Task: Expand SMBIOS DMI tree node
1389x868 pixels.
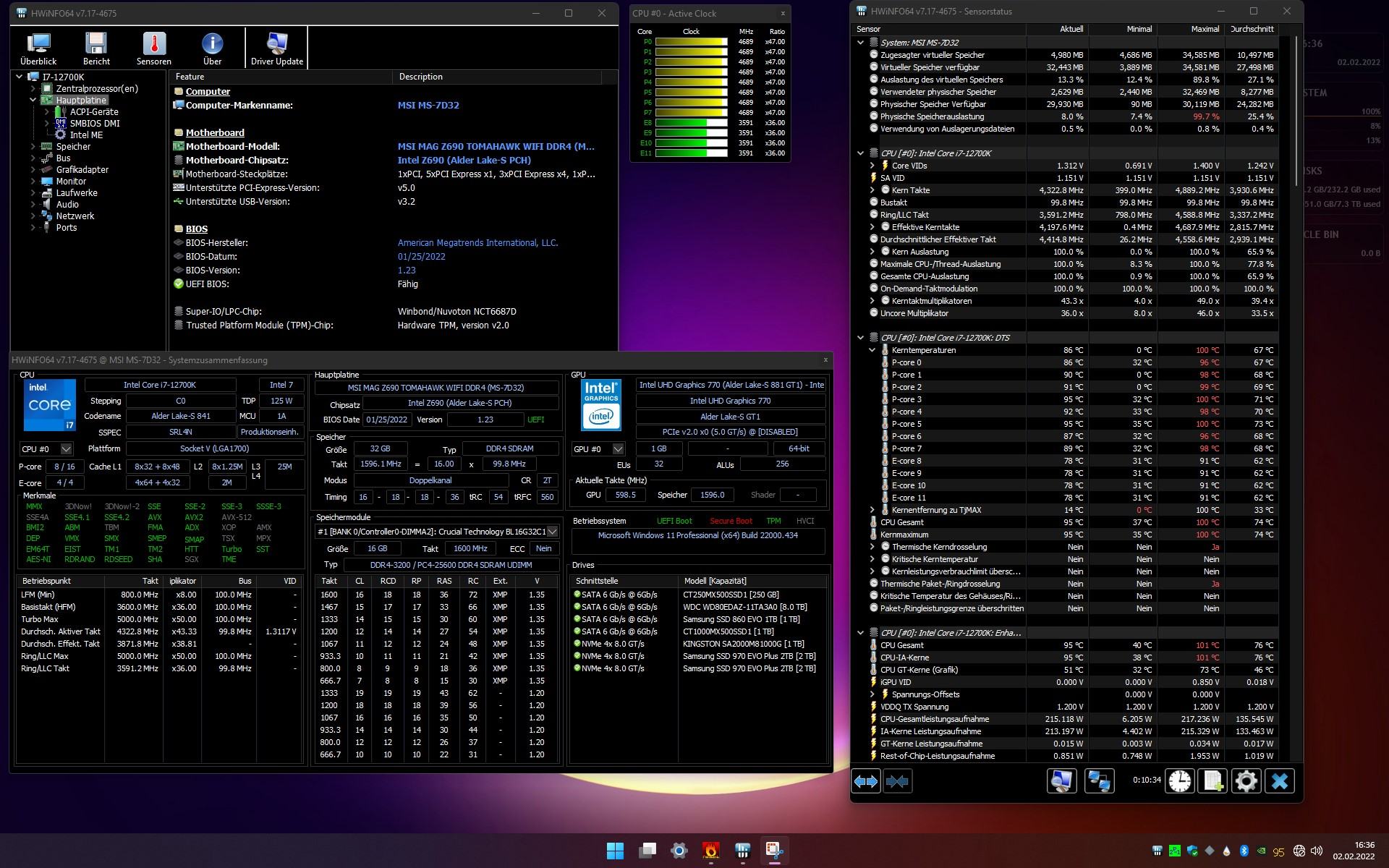Action: [46, 123]
